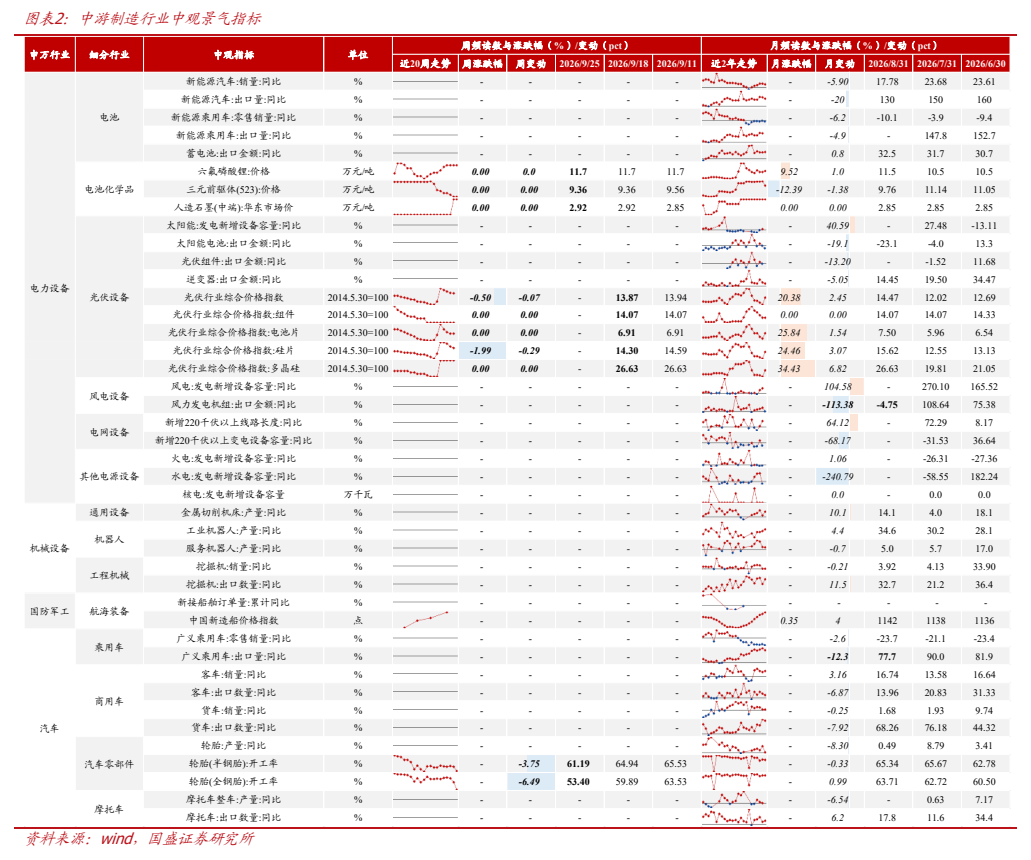Select the "中国新造船价格指数" indicator
1031x860 pixels.
(233, 620)
